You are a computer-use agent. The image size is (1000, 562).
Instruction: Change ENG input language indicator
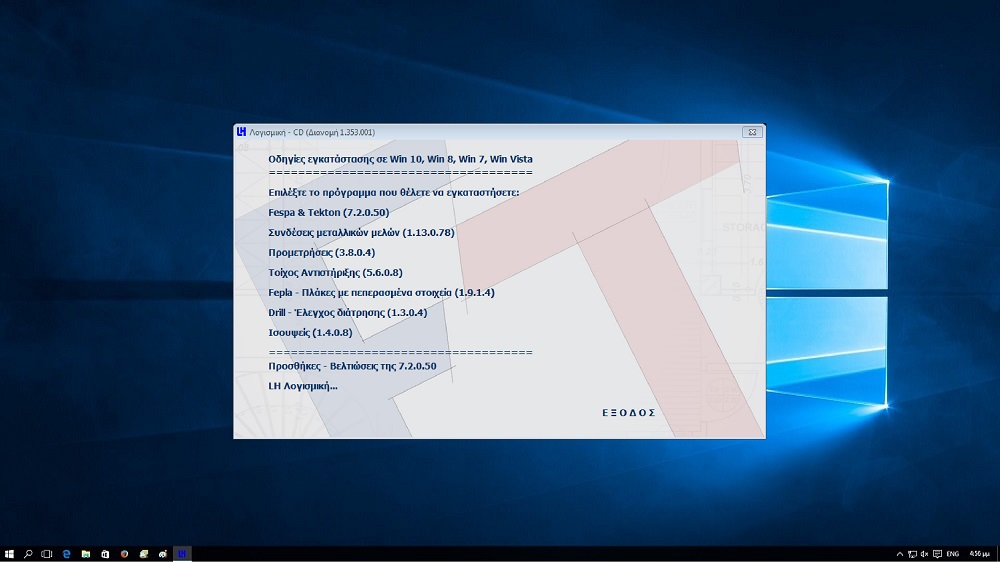953,554
